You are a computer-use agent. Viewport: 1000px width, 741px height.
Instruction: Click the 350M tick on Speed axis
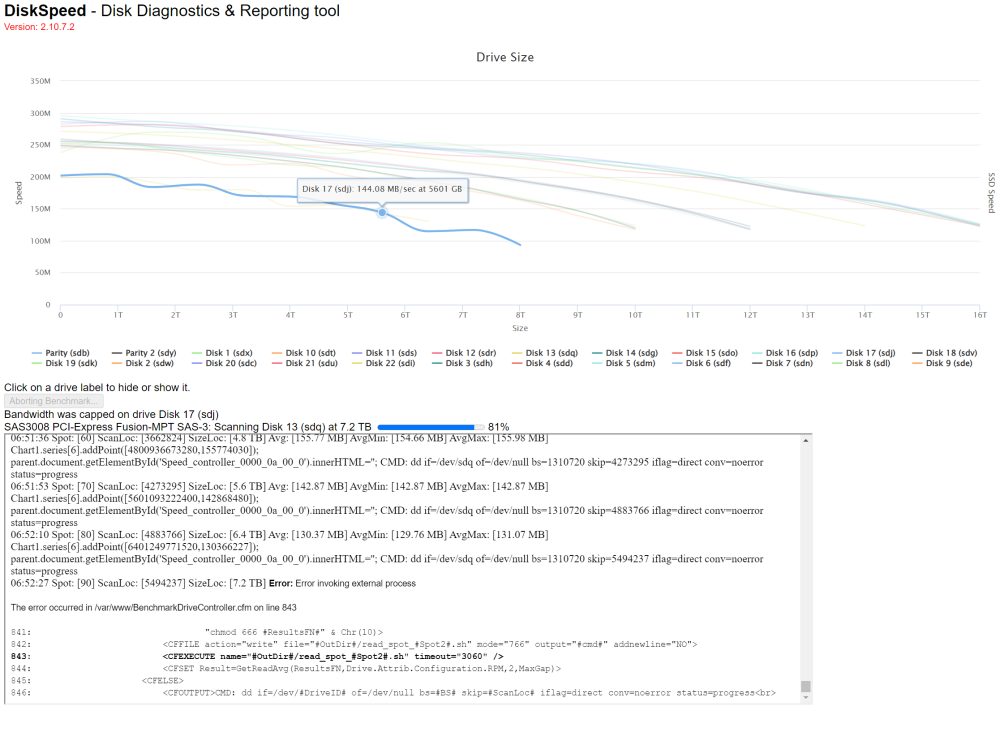(x=40, y=81)
